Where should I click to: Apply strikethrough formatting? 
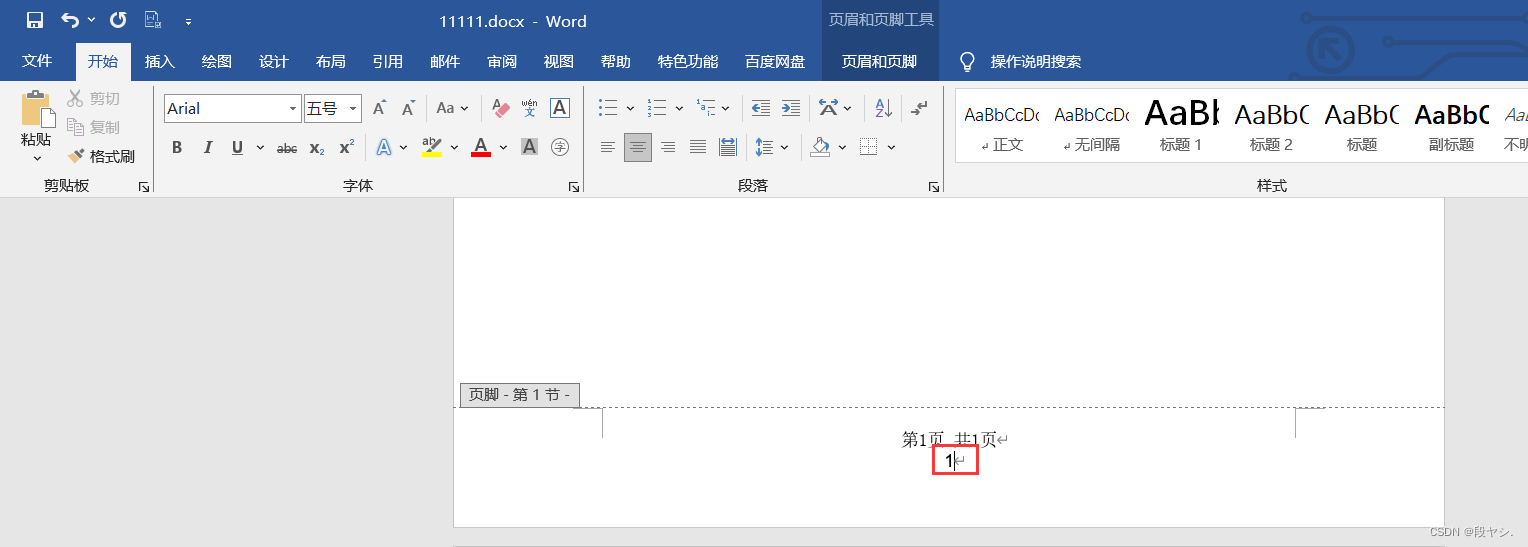[x=287, y=148]
